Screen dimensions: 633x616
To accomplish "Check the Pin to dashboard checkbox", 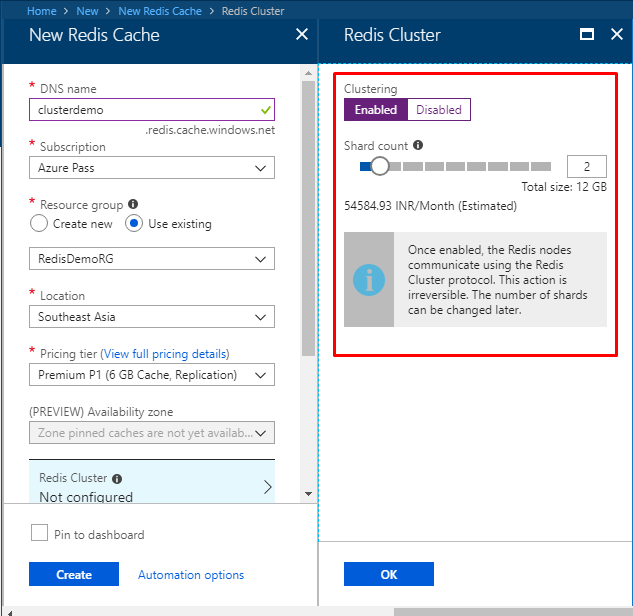I will [40, 533].
